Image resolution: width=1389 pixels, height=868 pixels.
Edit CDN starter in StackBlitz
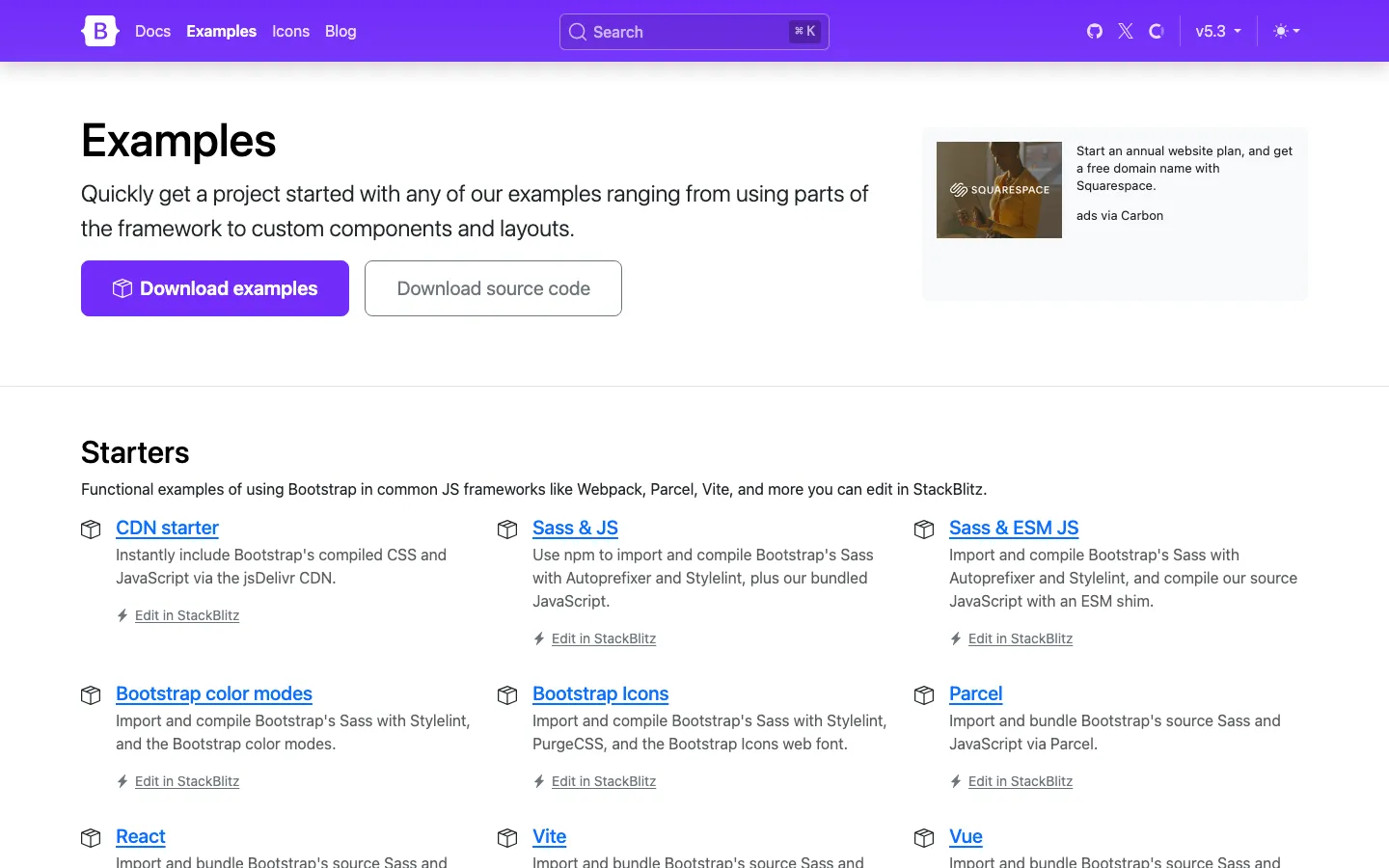187,615
